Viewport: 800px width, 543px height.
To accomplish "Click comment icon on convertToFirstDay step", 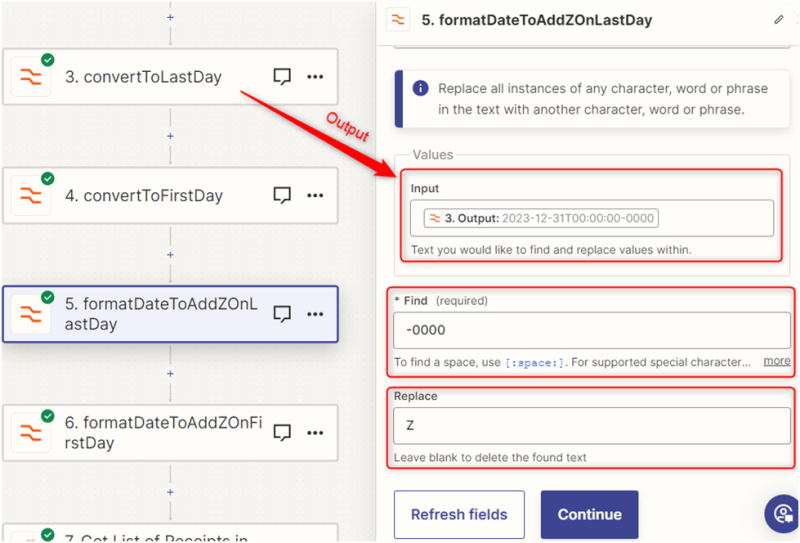I will pyautogui.click(x=282, y=195).
